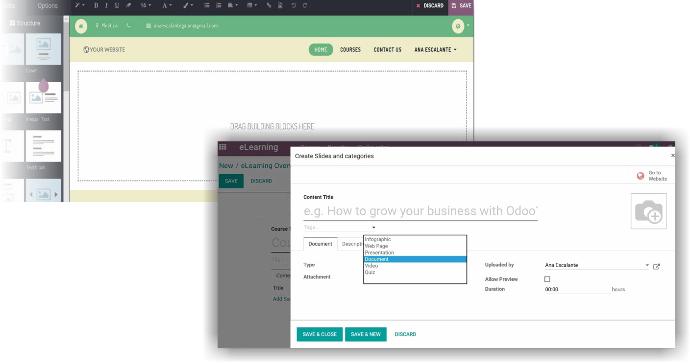The image size is (690, 363).
Task: Upload an image via the camera placeholder
Action: [x=649, y=211]
